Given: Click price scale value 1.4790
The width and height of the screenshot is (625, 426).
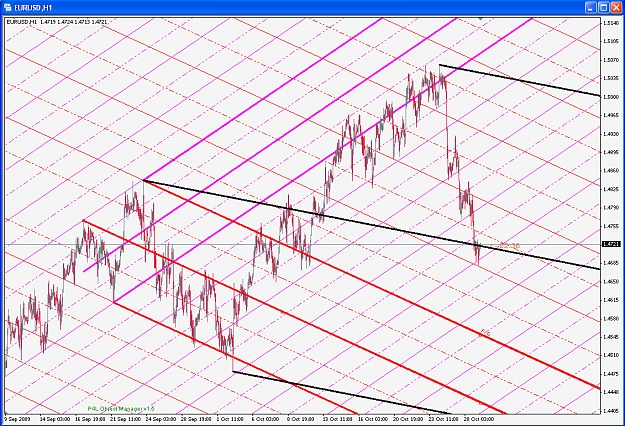Looking at the screenshot, I should [611, 208].
